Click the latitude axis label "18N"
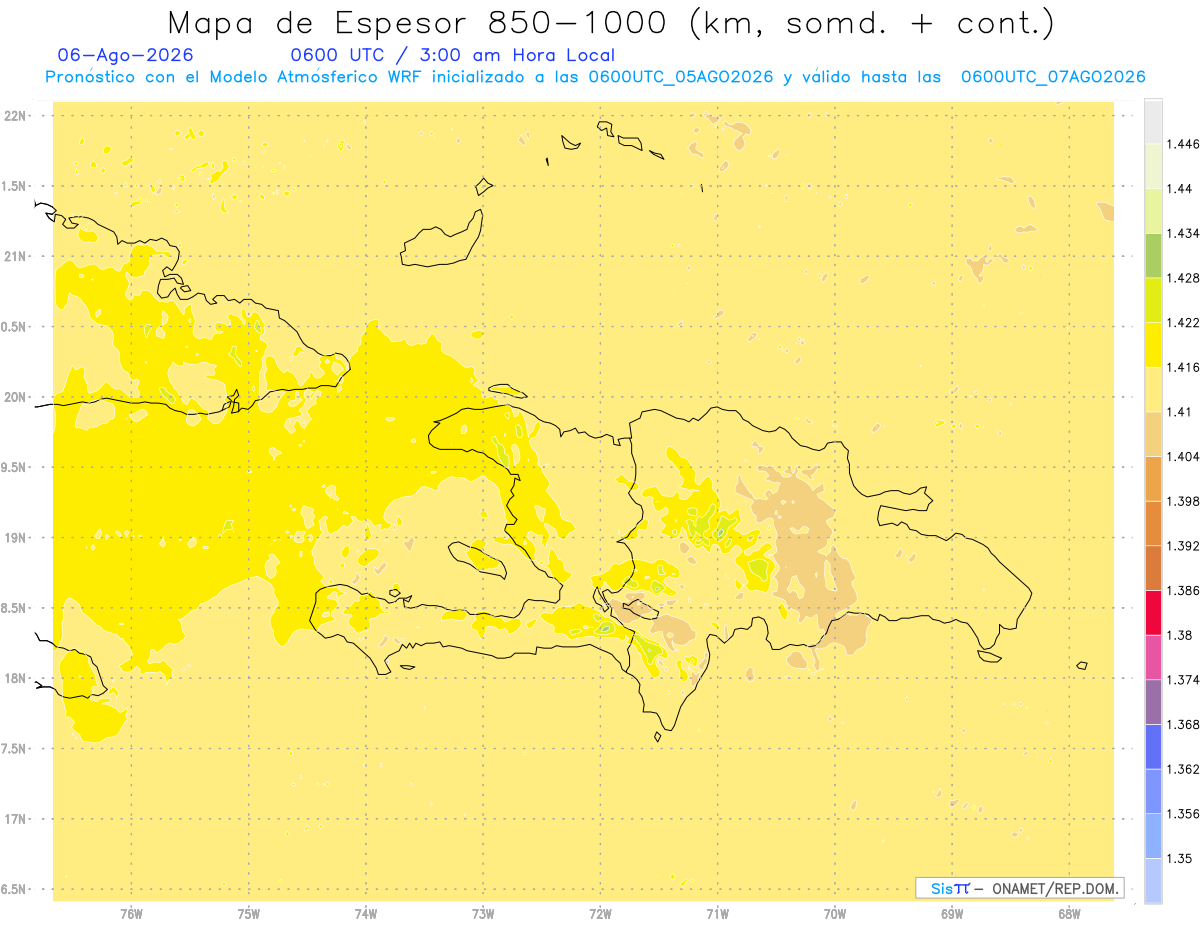The image size is (1200, 927). click(15, 679)
